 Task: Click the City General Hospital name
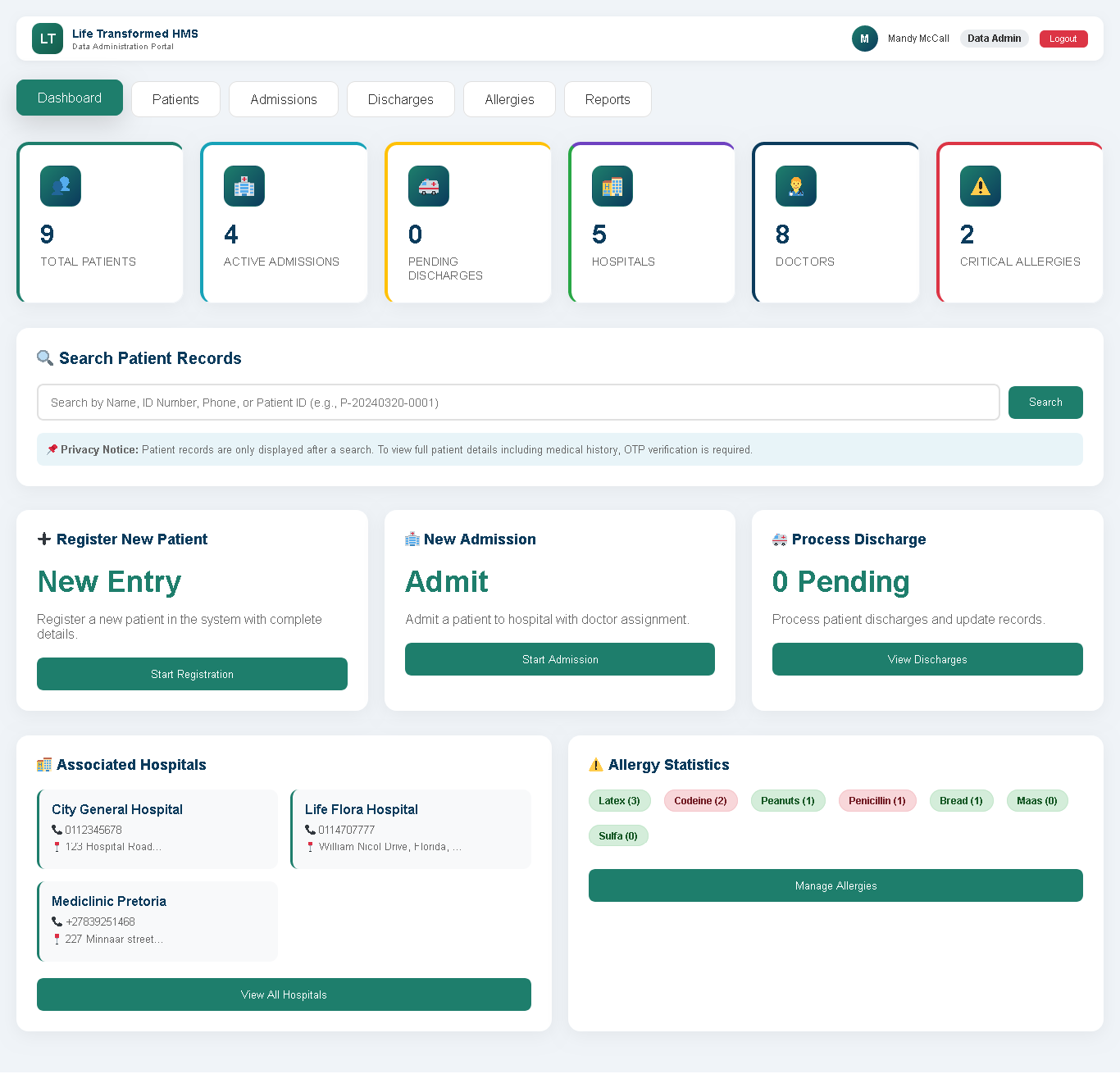117,809
